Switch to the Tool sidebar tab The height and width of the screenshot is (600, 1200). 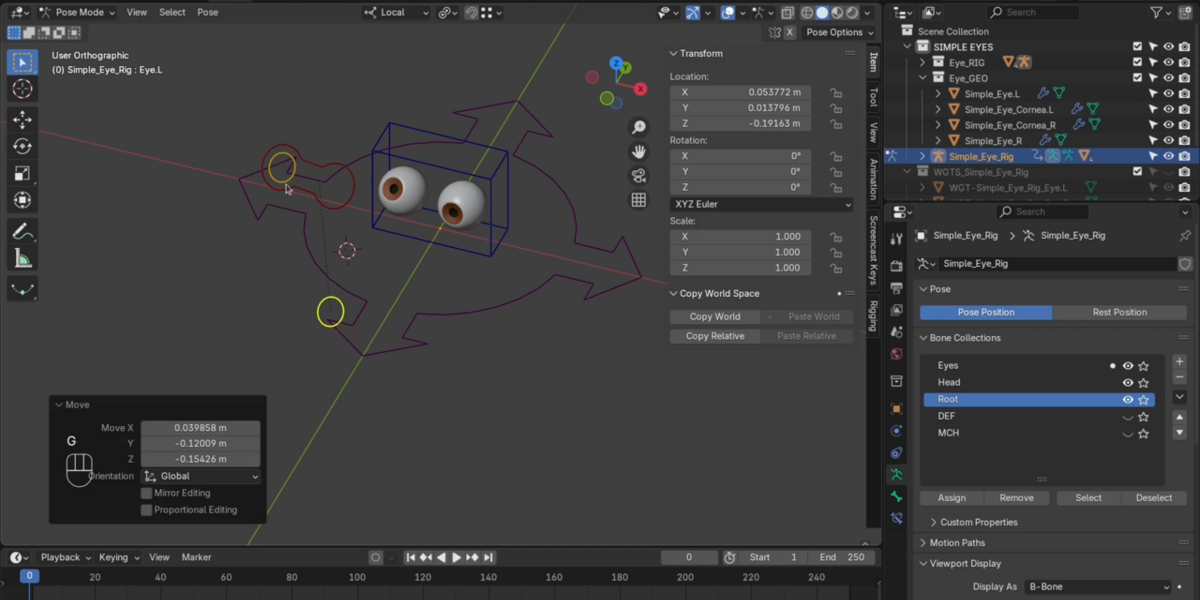click(873, 97)
